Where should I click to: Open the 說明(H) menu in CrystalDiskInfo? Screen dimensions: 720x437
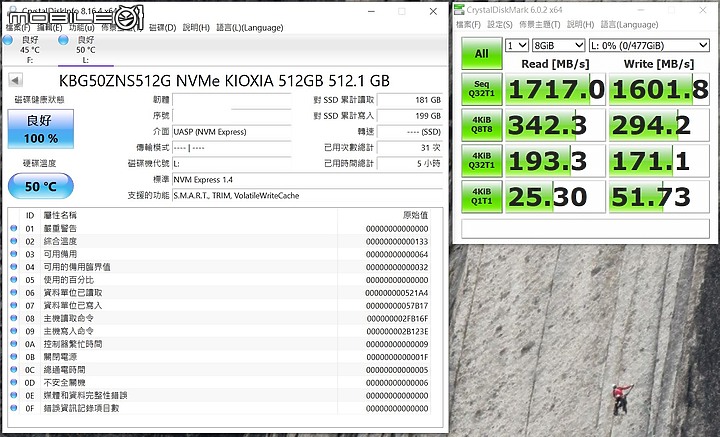pyautogui.click(x=196, y=28)
